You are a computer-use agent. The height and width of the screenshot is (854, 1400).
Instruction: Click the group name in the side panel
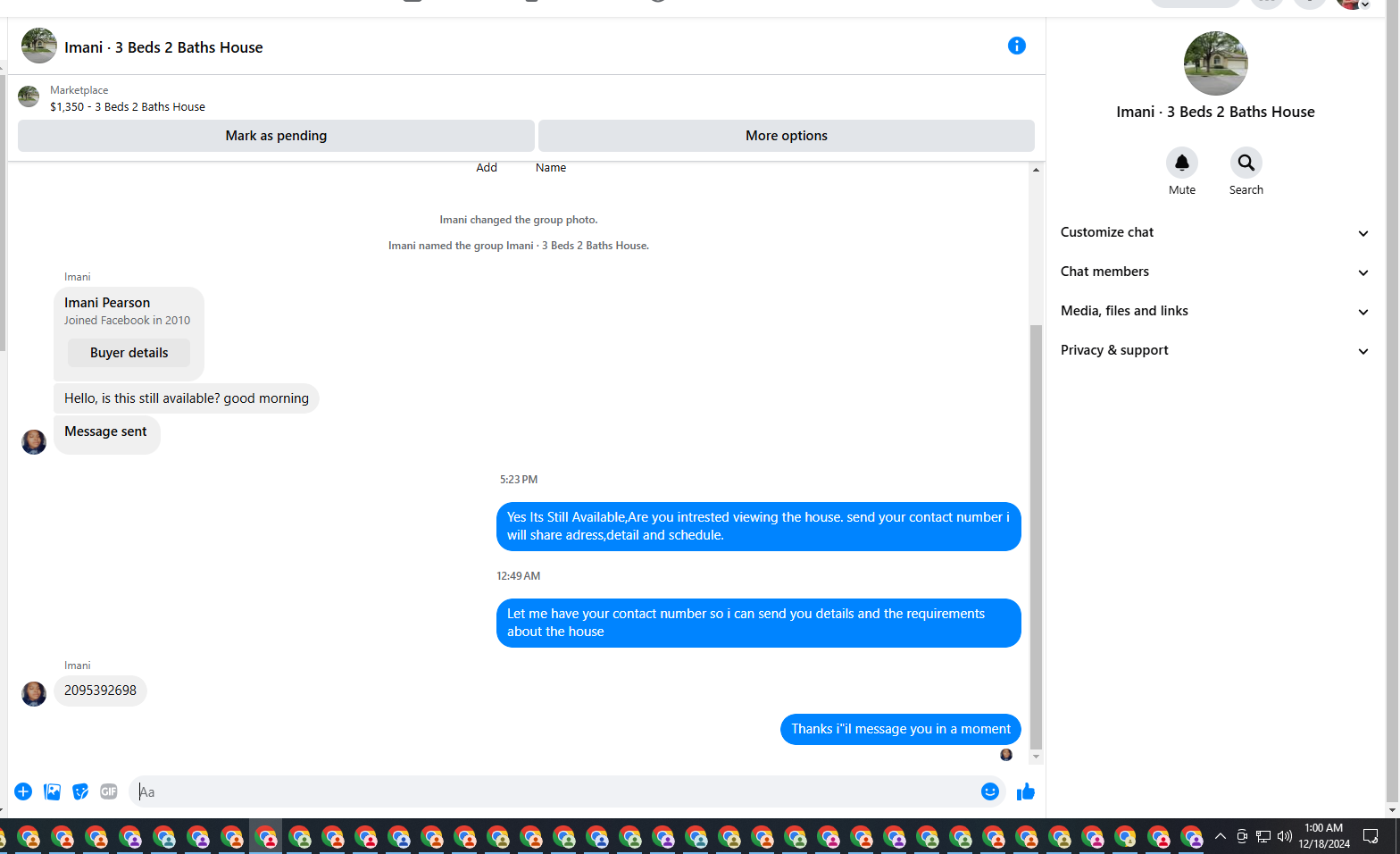1215,112
